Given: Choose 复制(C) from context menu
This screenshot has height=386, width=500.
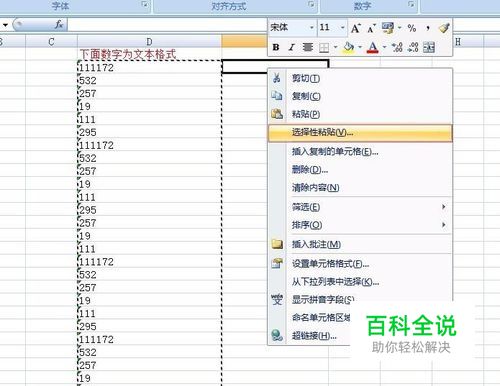Looking at the screenshot, I should pos(360,96).
